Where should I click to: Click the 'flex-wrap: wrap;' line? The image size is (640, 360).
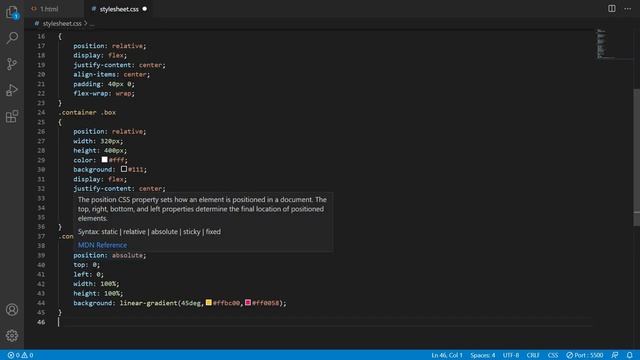[x=104, y=93]
